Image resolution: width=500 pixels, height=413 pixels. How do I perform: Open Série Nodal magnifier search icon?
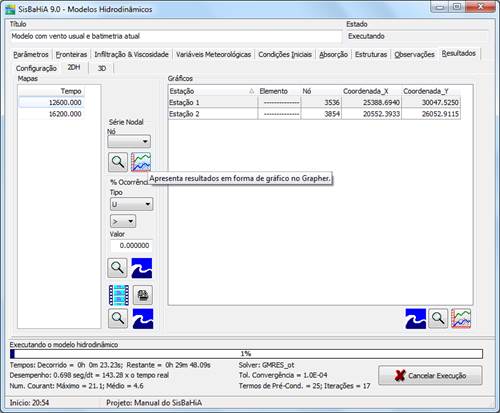(x=118, y=162)
